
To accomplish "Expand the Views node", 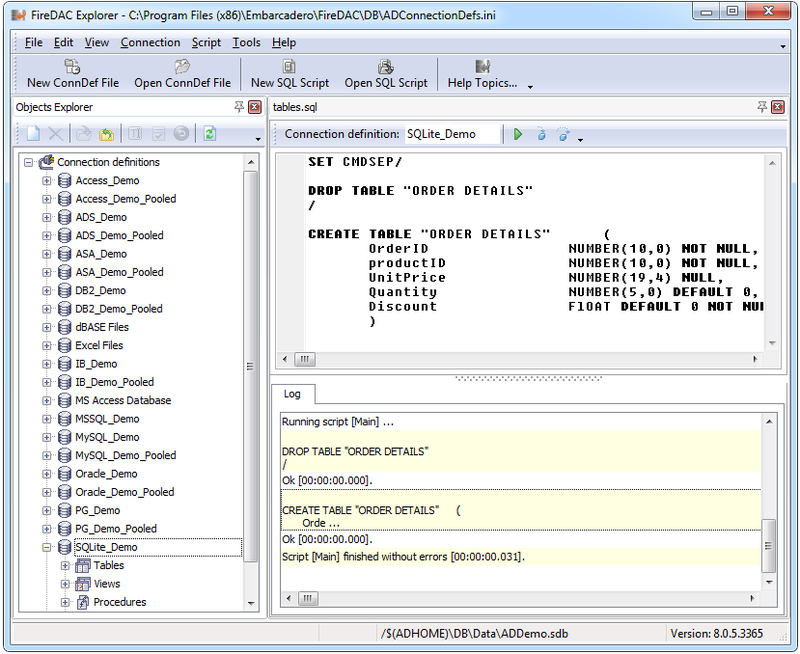I will coord(65,584).
